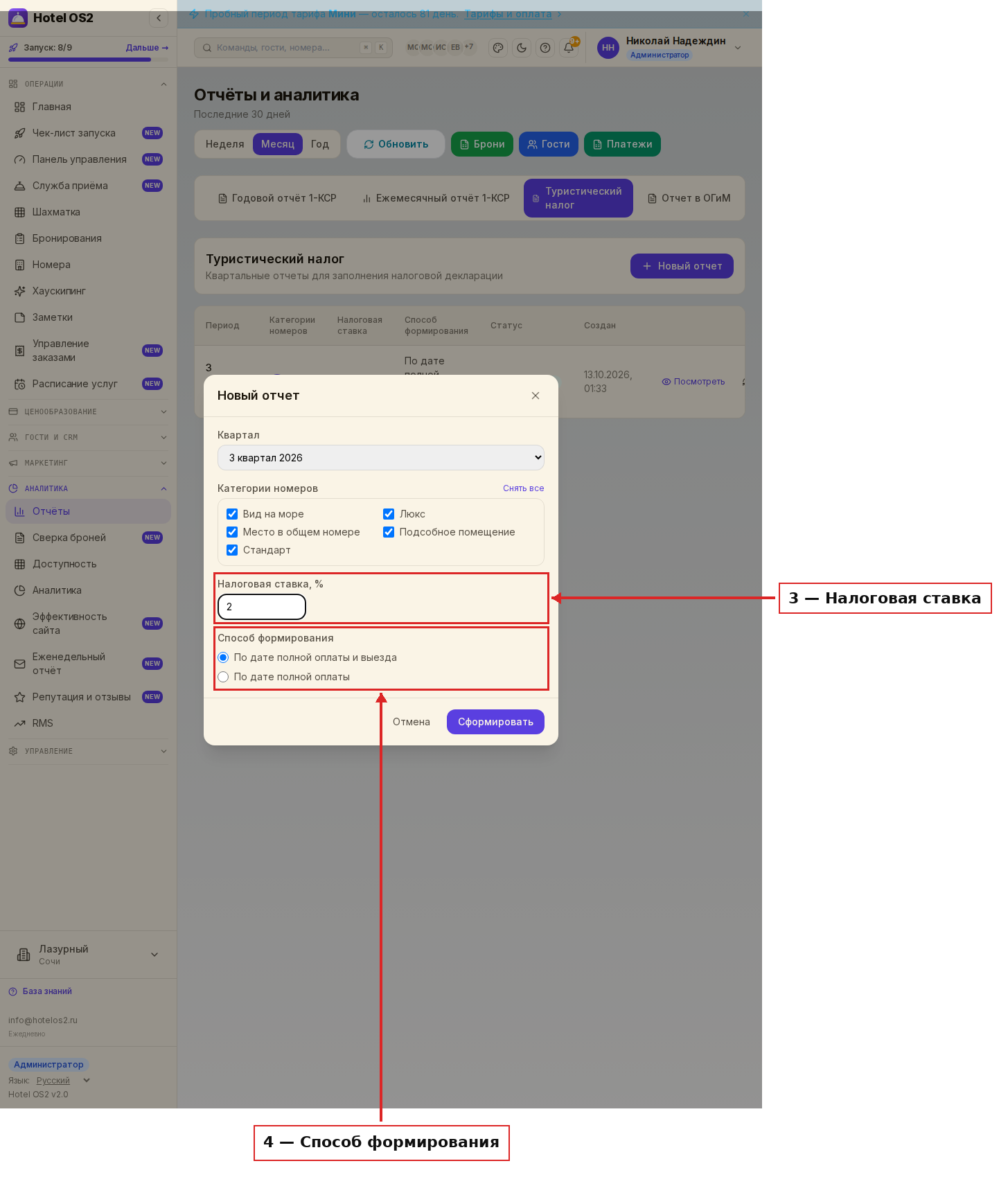Expand the Управление sidebar section
Image resolution: width=1008 pixels, height=1177 pixels.
click(x=88, y=751)
